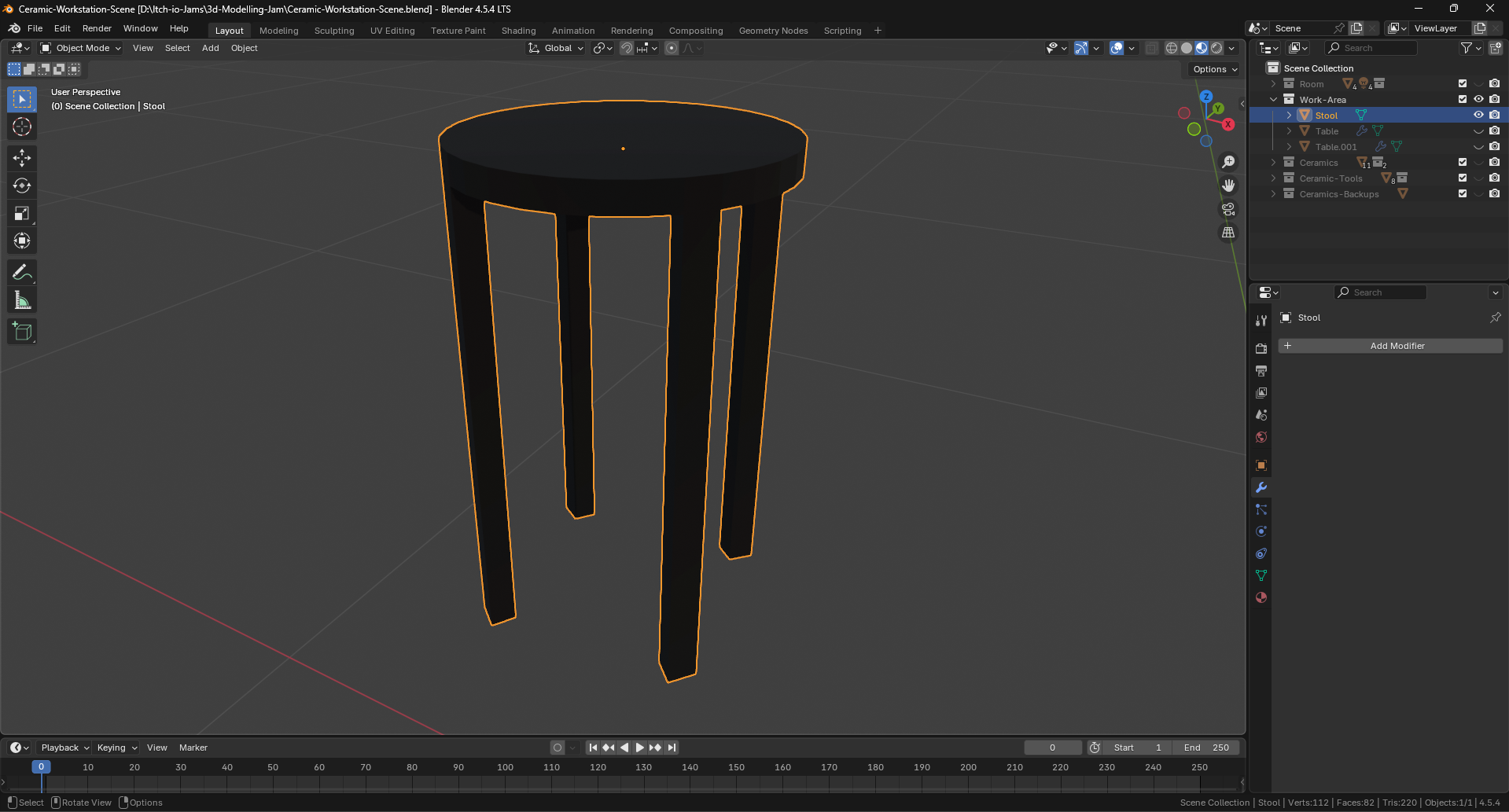1509x812 pixels.
Task: Select the Move tool in toolbar
Action: coord(22,158)
